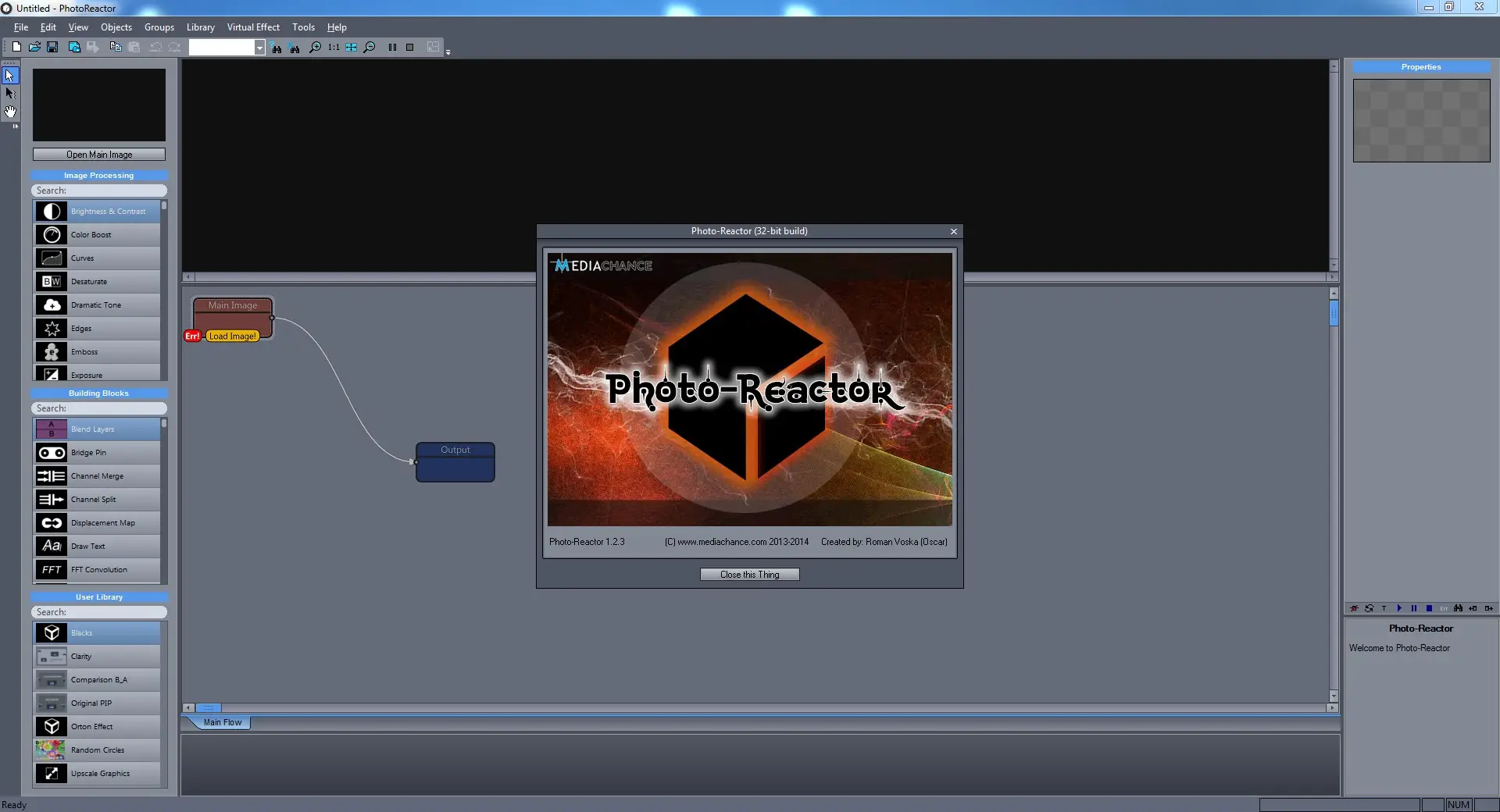Select the Channel Merge block
This screenshot has height=812, width=1500.
click(98, 476)
